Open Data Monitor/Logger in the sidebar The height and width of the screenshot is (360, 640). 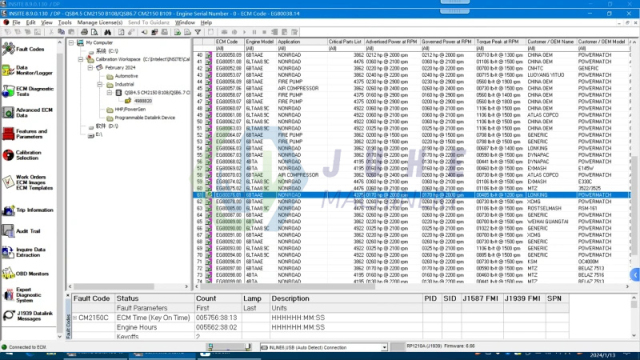tap(27, 70)
